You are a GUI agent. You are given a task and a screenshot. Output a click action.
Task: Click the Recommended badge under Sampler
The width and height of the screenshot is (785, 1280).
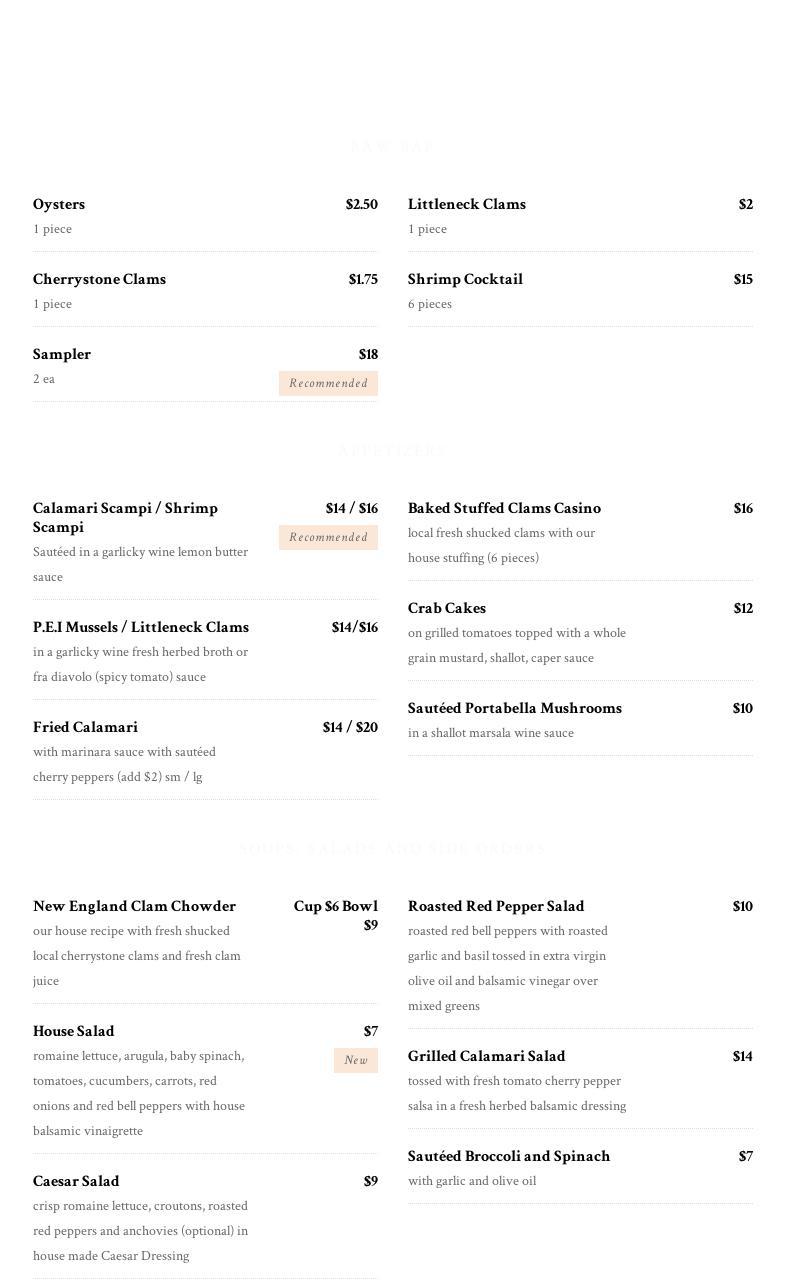tap(328, 383)
